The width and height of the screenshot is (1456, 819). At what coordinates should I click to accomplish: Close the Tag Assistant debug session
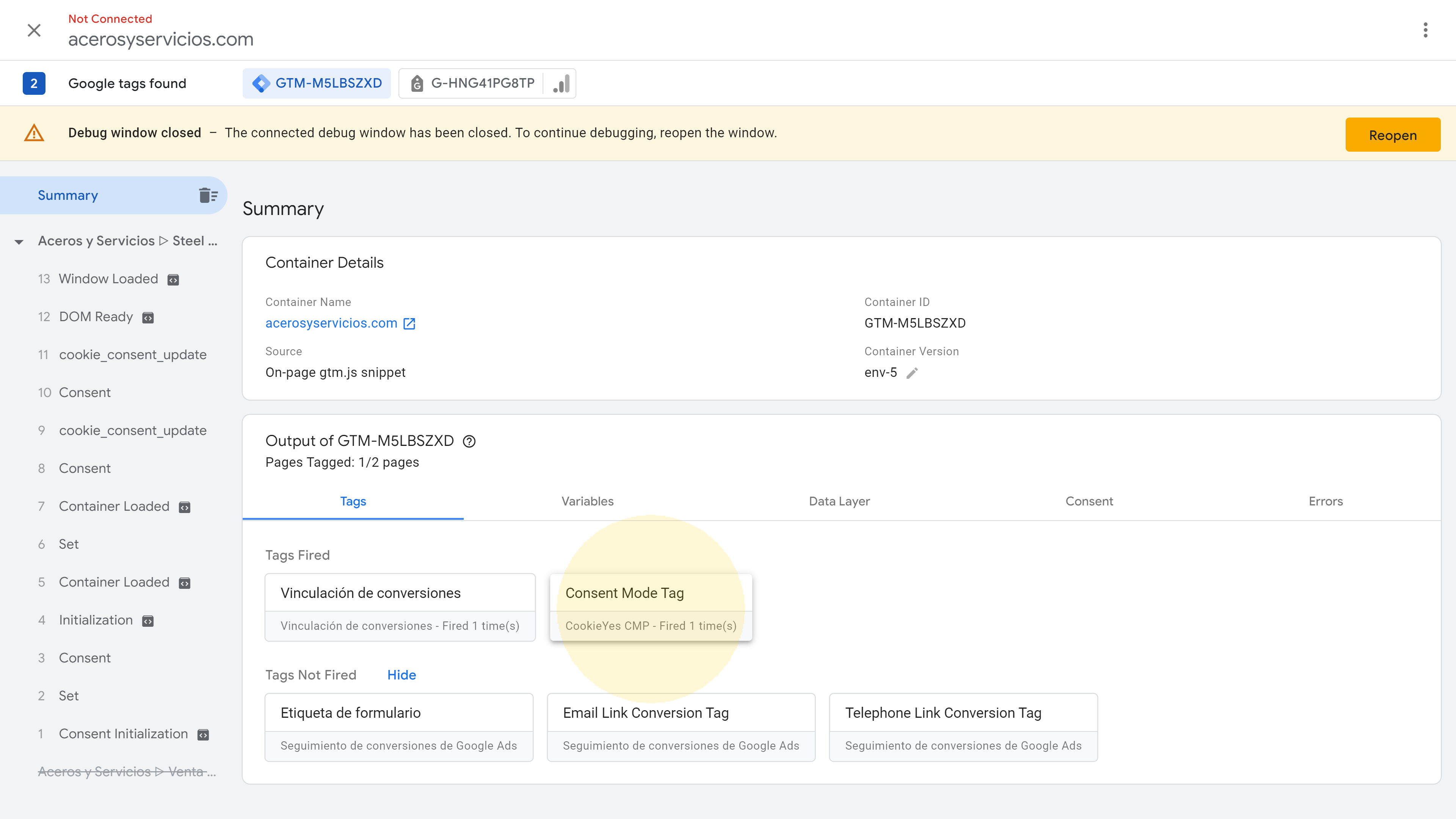coord(34,30)
